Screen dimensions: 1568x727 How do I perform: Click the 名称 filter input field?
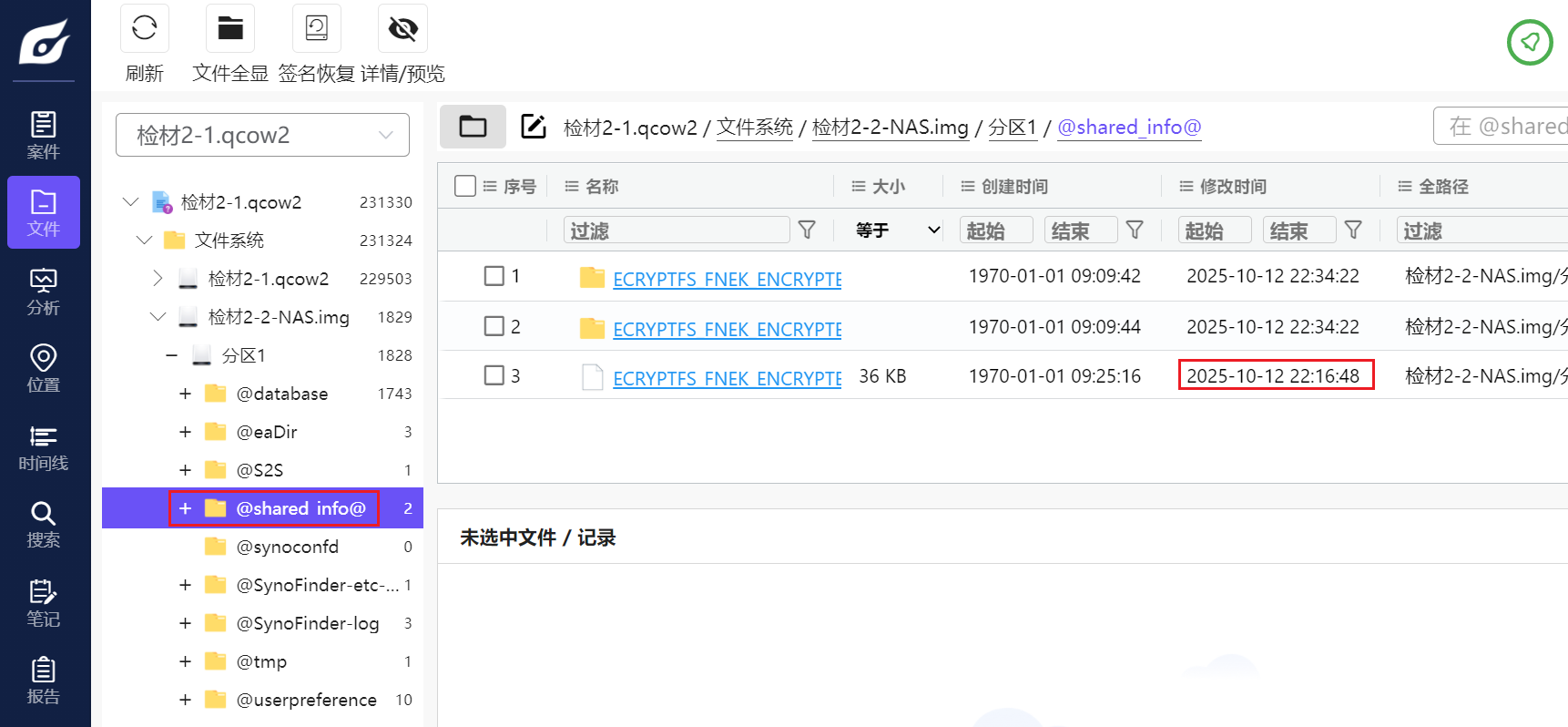(x=676, y=230)
